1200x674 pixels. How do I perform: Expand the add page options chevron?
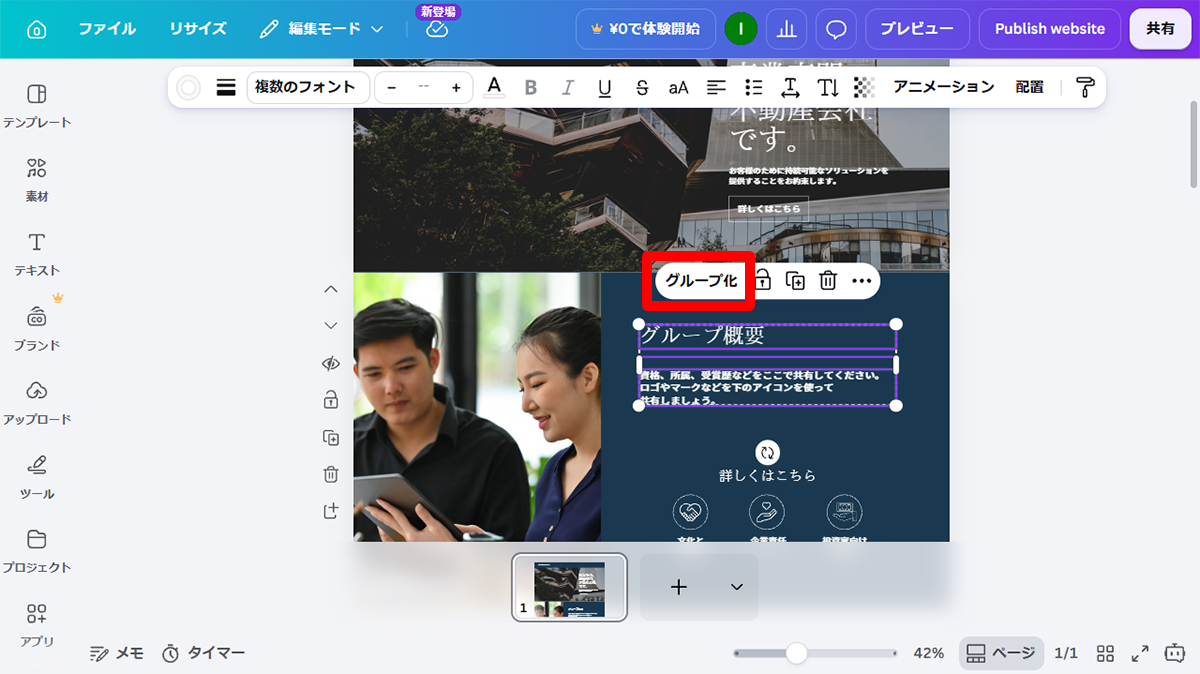click(x=737, y=587)
